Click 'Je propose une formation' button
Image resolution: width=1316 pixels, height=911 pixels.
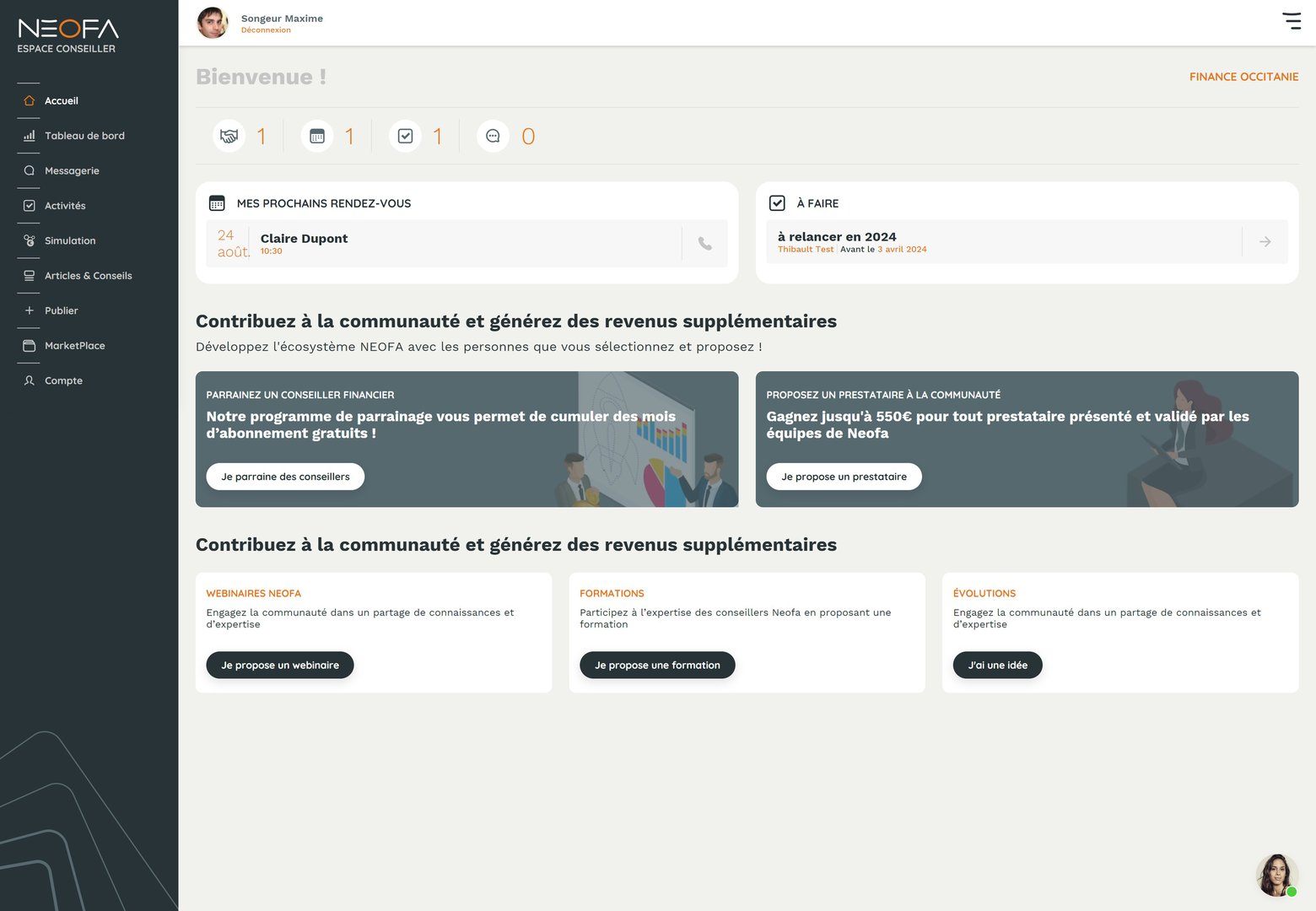[x=657, y=666]
